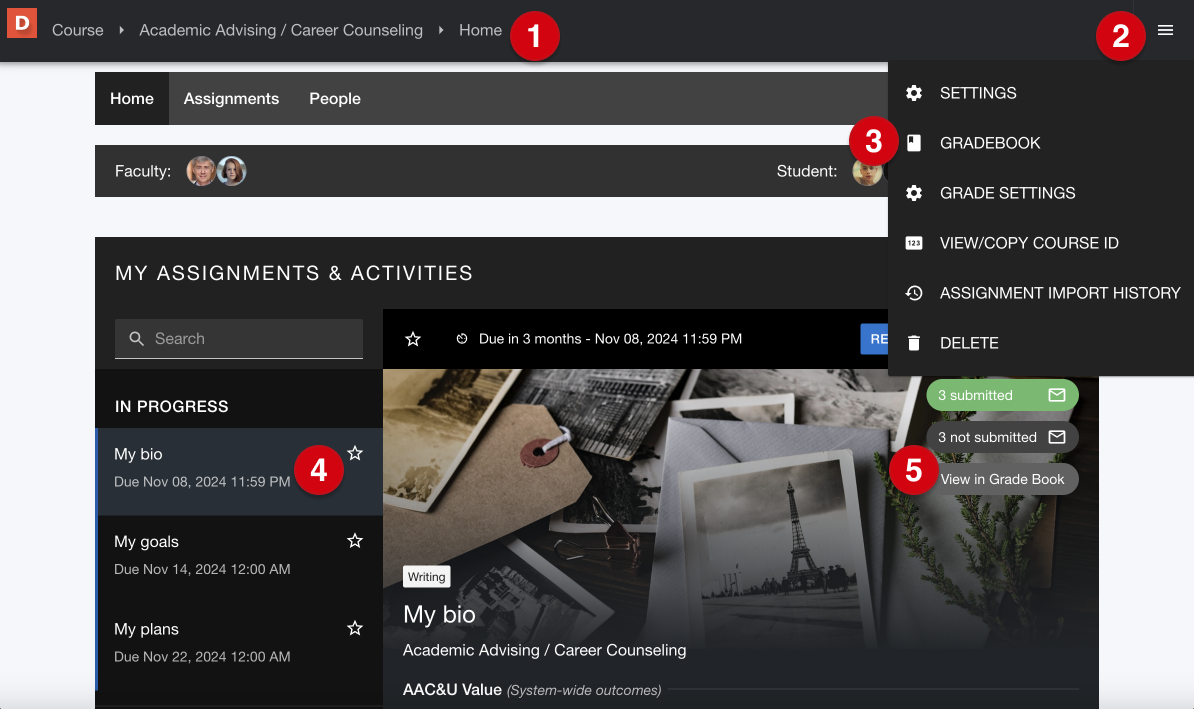The width and height of the screenshot is (1194, 709).
Task: Click the 3 not submitted badge
Action: (1002, 437)
